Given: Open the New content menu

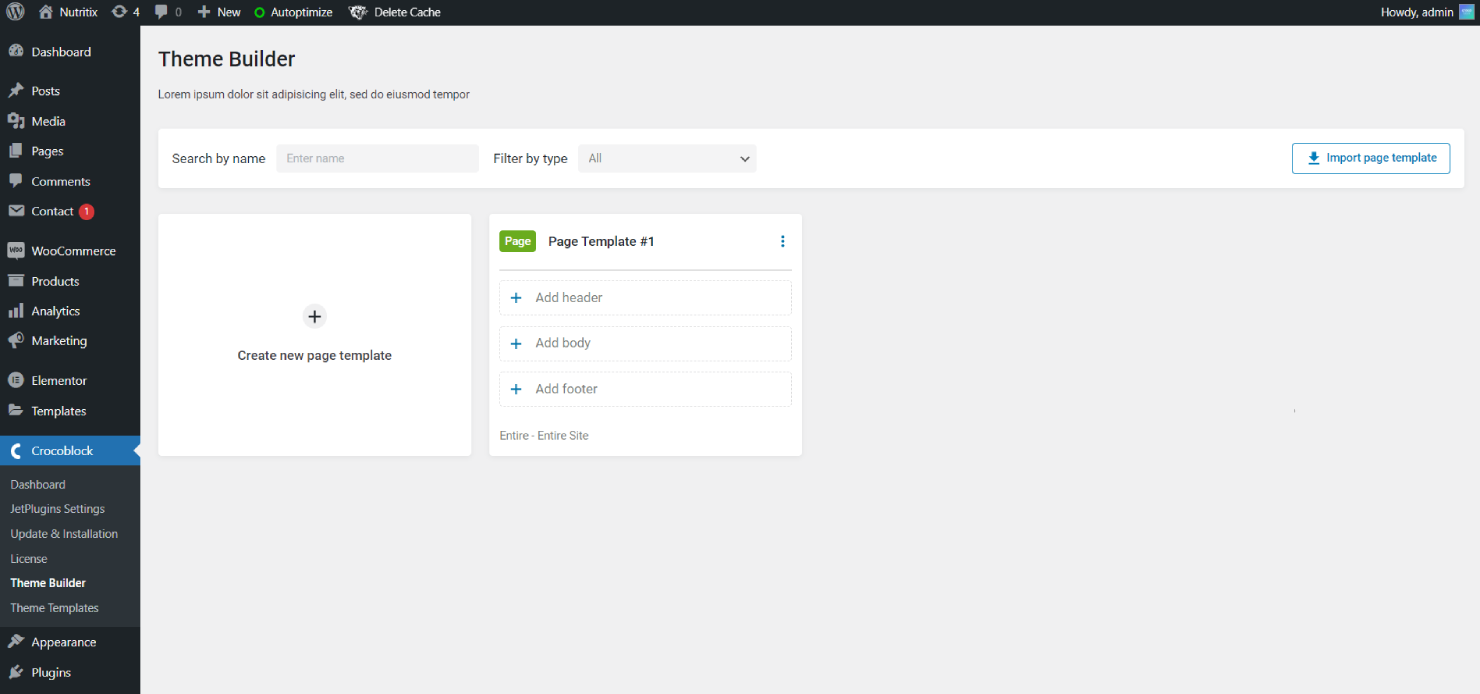Looking at the screenshot, I should pos(219,12).
